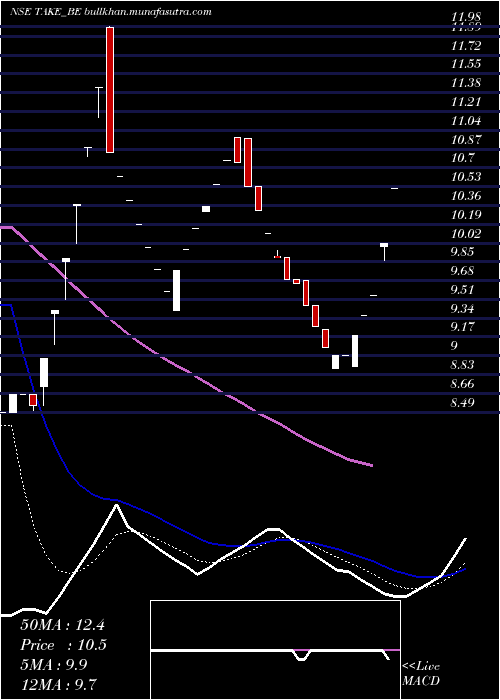Click the 10.87 price axis label
This screenshot has height=700, width=500.
tap(466, 139)
